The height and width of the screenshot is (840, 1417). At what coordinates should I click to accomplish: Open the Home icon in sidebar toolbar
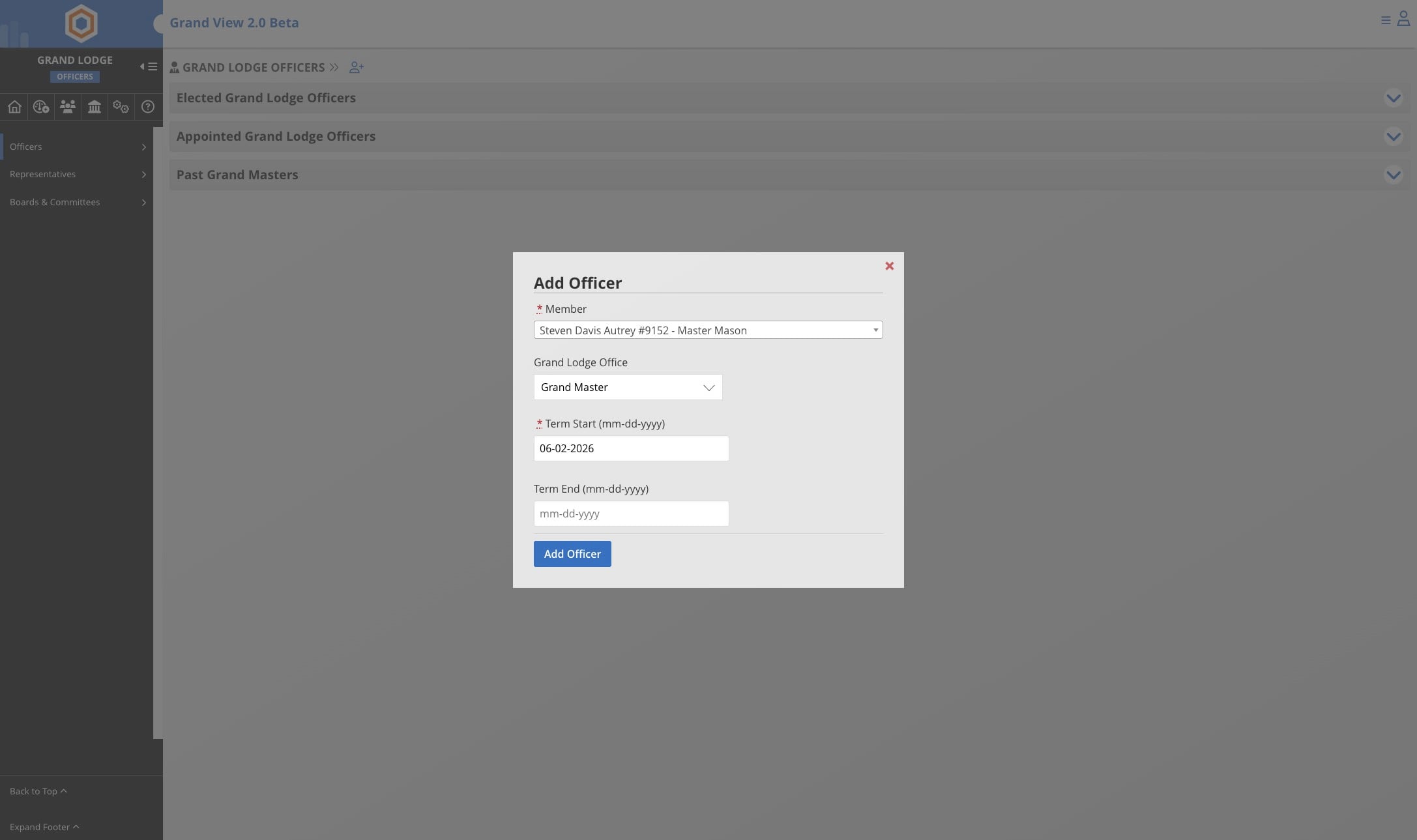(x=14, y=107)
